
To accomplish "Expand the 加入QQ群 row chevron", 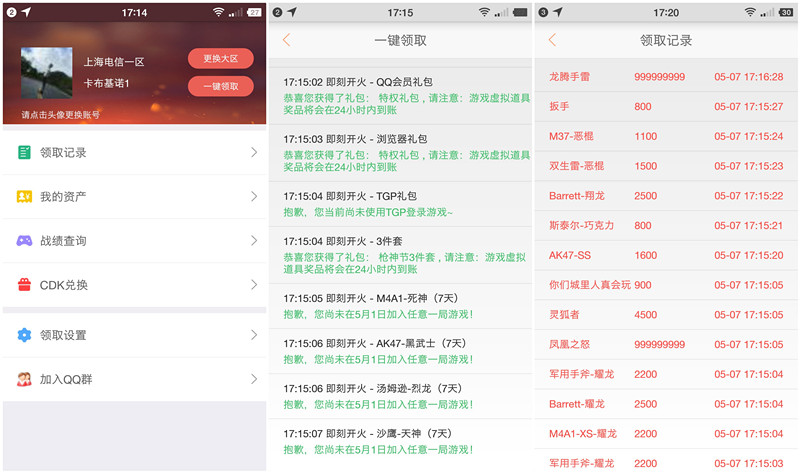I will [254, 379].
